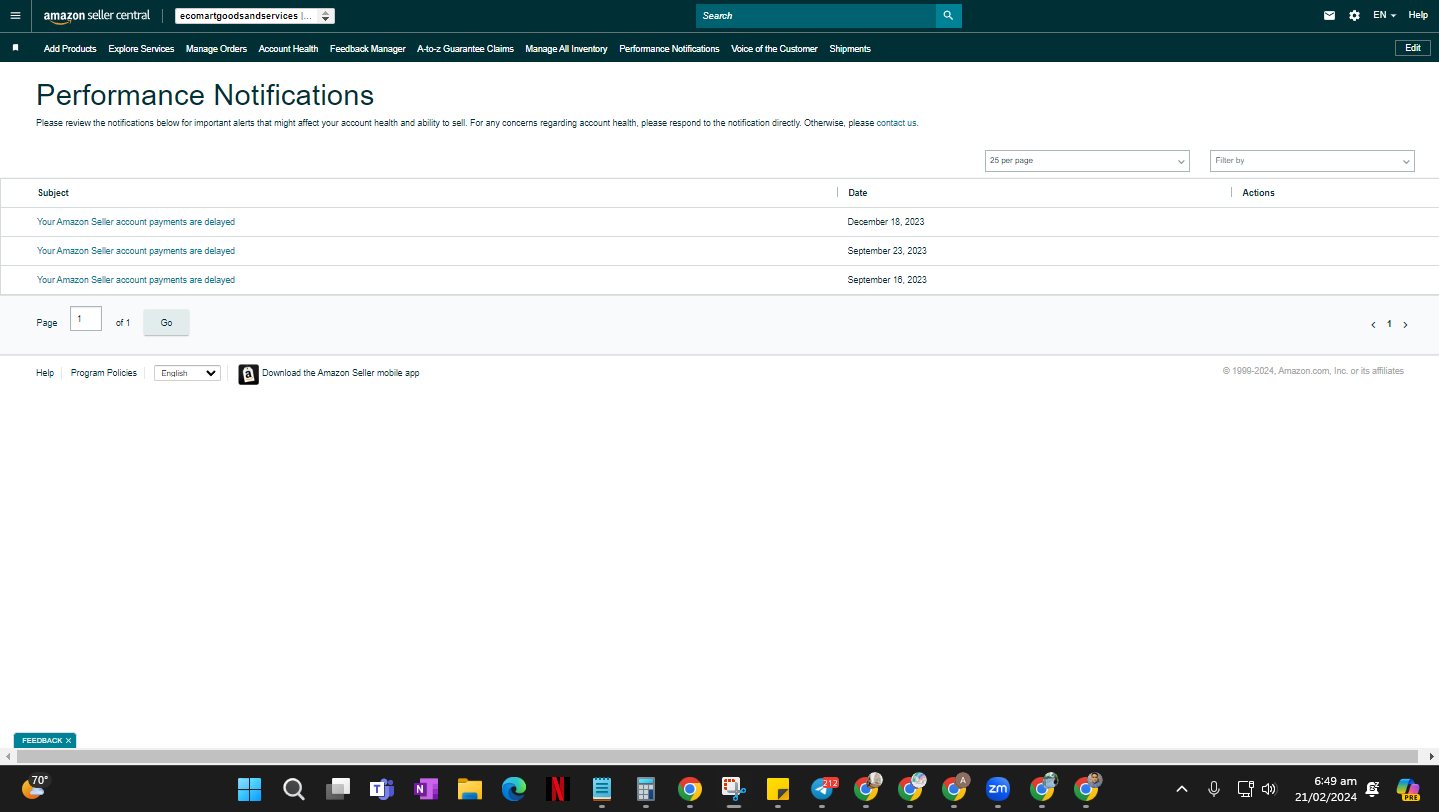This screenshot has width=1439, height=812.
Task: Go to next page arrow
Action: [1405, 325]
